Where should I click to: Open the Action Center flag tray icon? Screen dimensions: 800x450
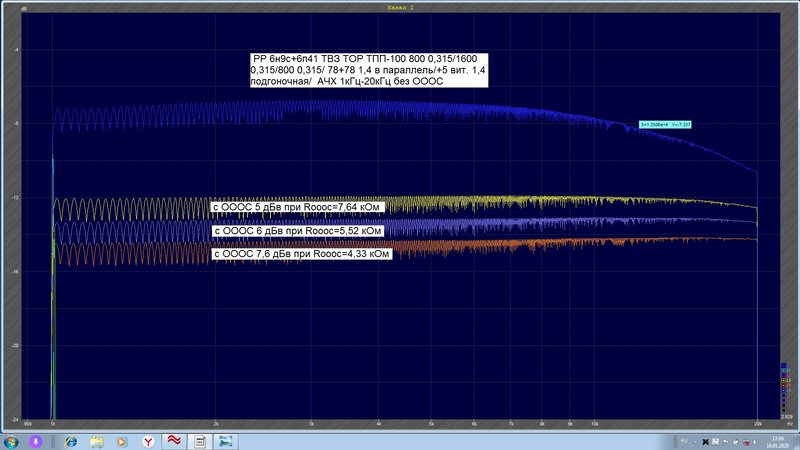click(x=726, y=441)
